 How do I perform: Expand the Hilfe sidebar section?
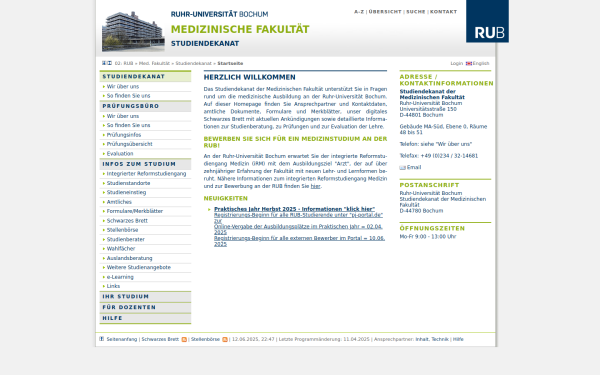pyautogui.click(x=145, y=318)
